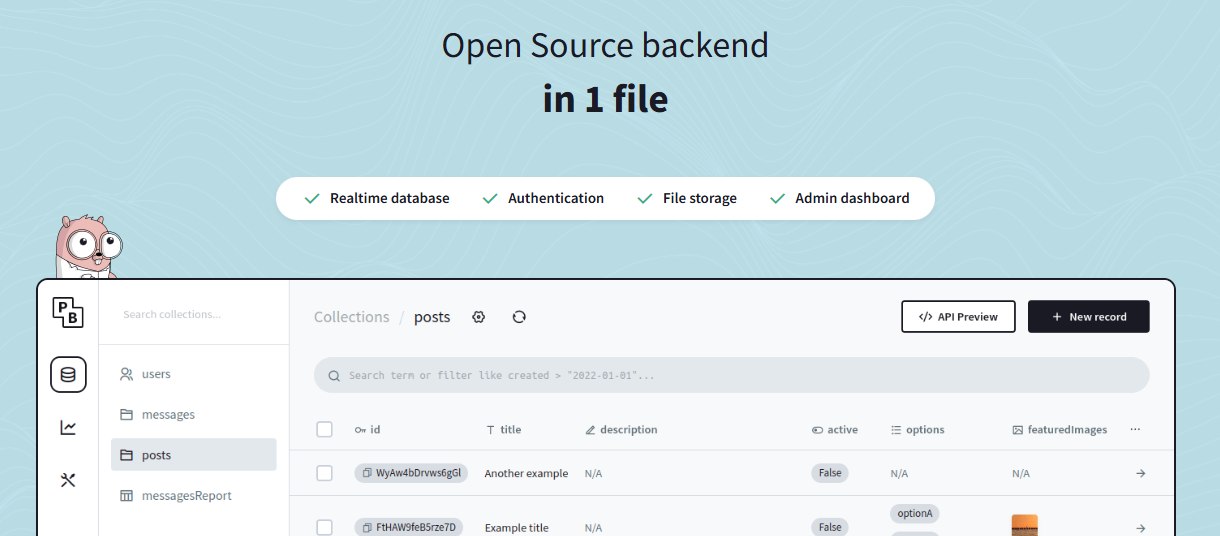Click the API Preview button

(958, 317)
